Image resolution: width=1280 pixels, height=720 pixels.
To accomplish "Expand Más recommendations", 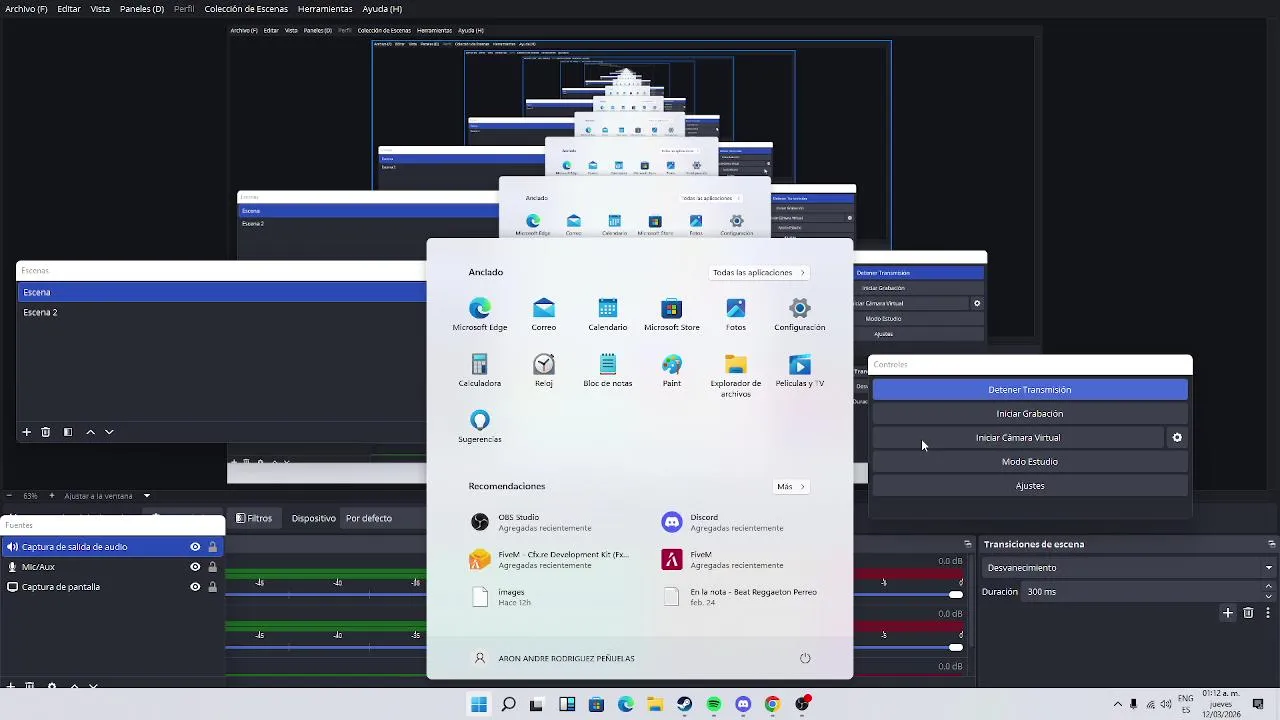I will coord(791,486).
